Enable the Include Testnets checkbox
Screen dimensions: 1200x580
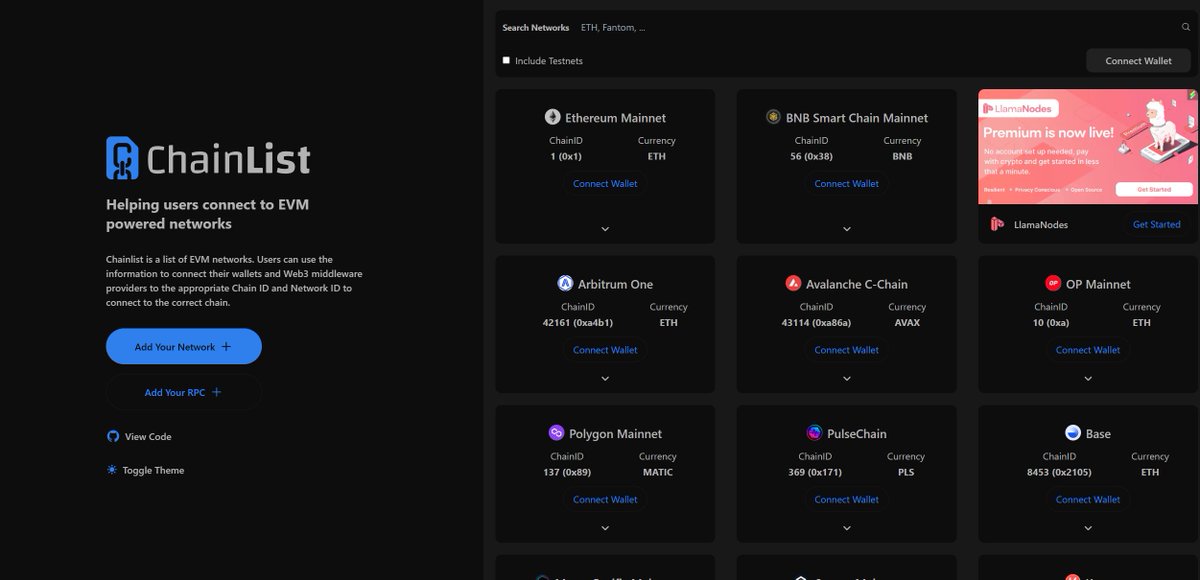pos(506,60)
